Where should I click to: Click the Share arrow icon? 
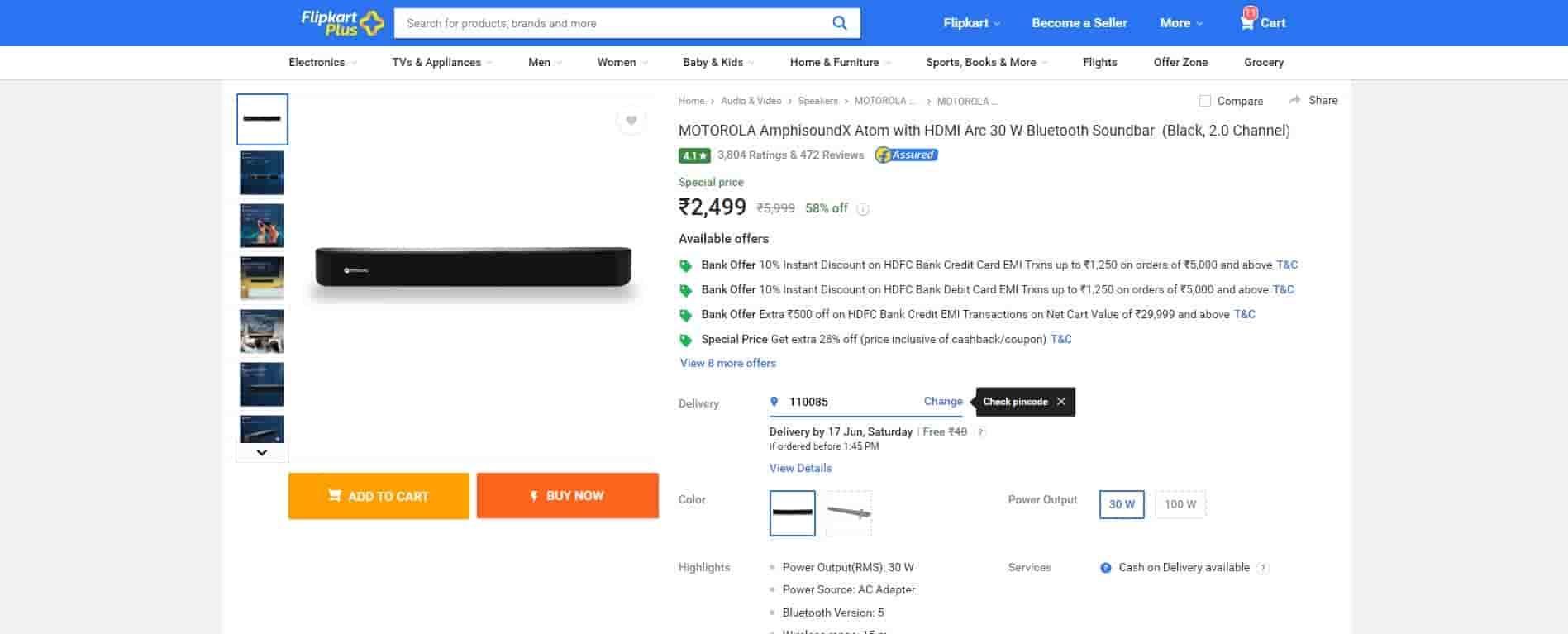[1294, 100]
